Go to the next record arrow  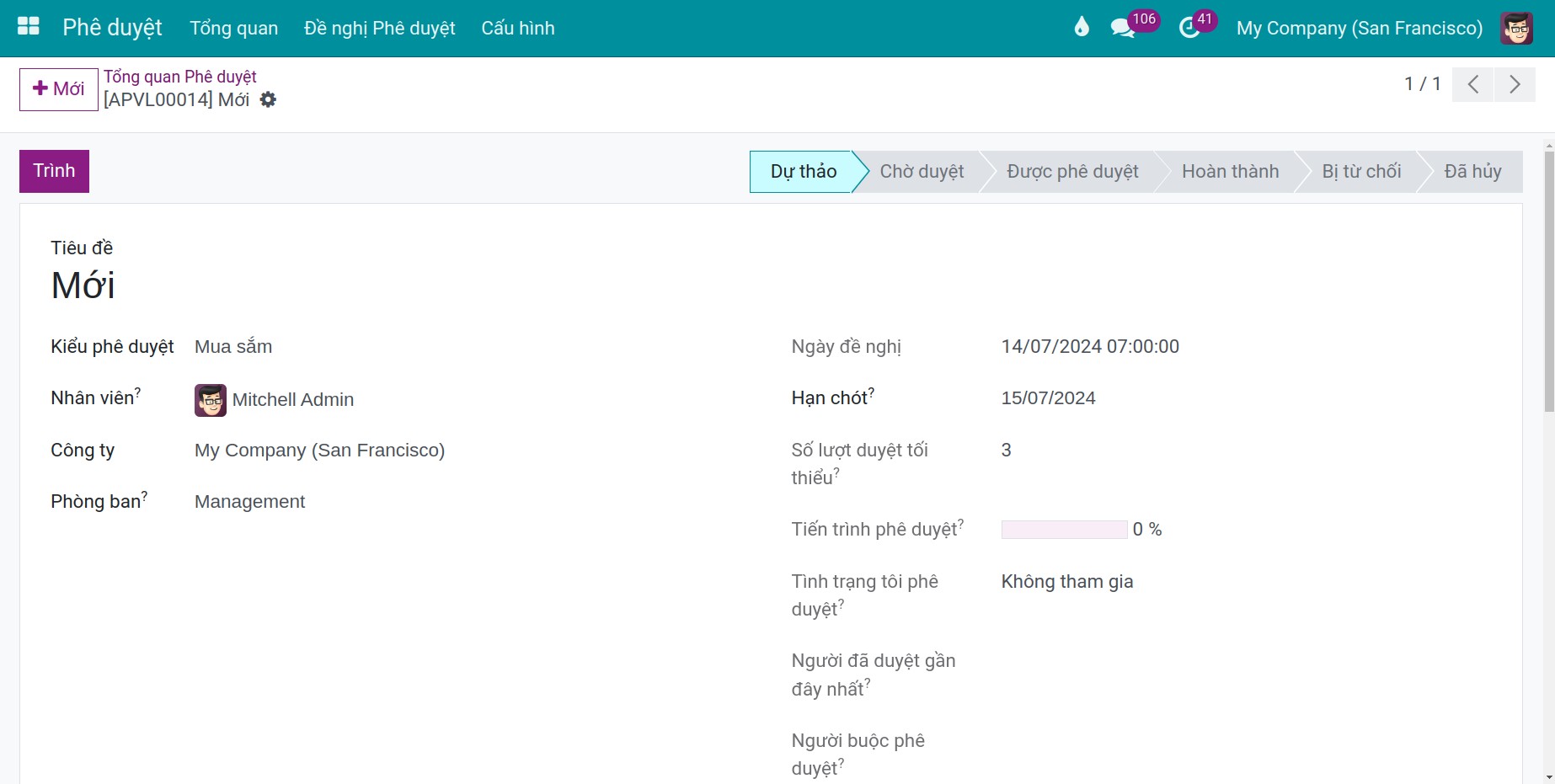1515,84
